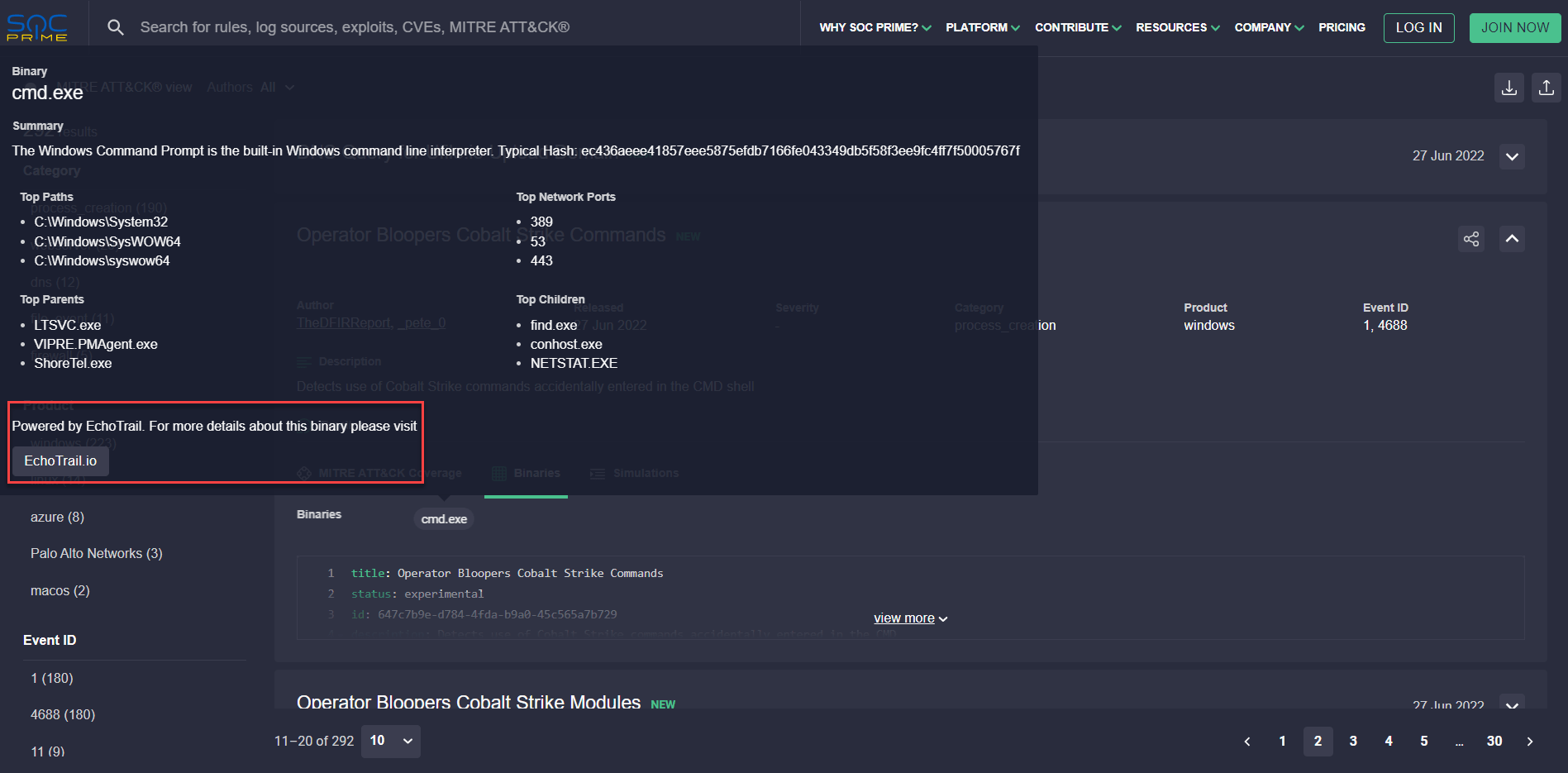
Task: Open the results-per-page dropdown showing 10
Action: tap(391, 741)
